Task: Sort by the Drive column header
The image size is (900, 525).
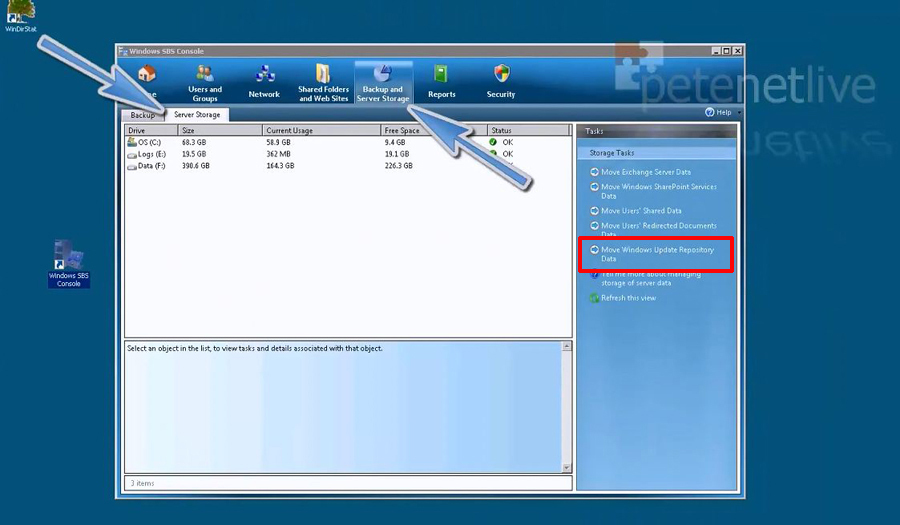Action: pyautogui.click(x=152, y=130)
